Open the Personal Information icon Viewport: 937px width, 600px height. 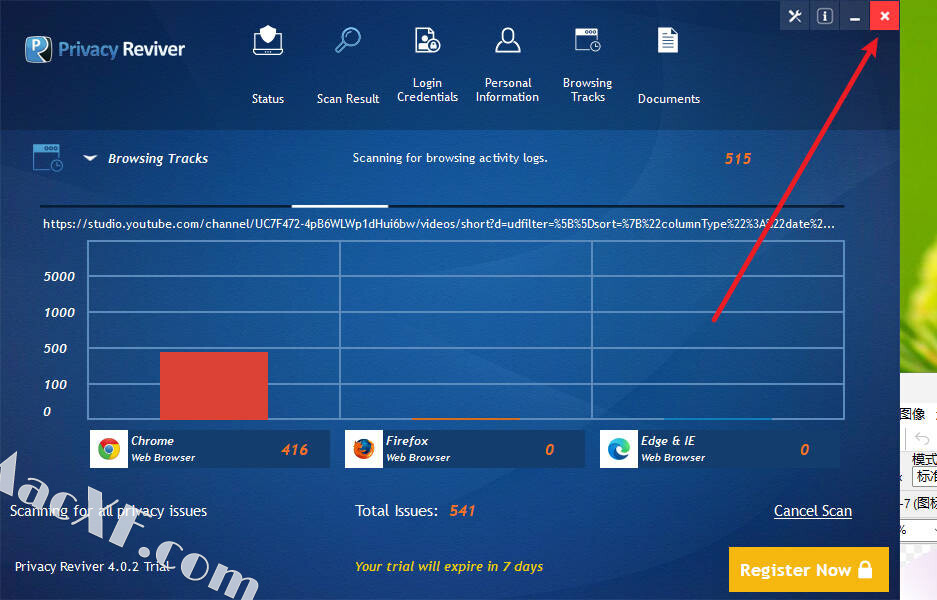508,40
